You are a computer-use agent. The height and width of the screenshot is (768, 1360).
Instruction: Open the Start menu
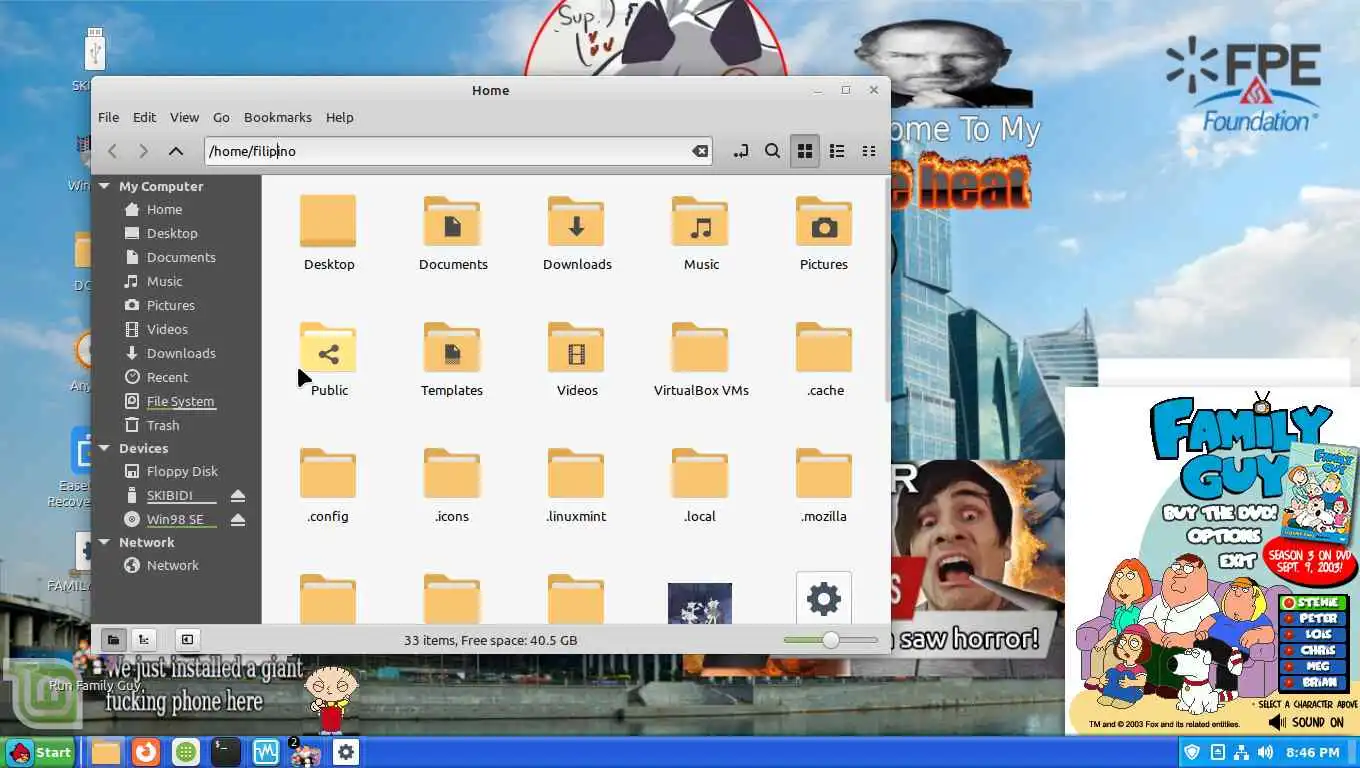[40, 752]
